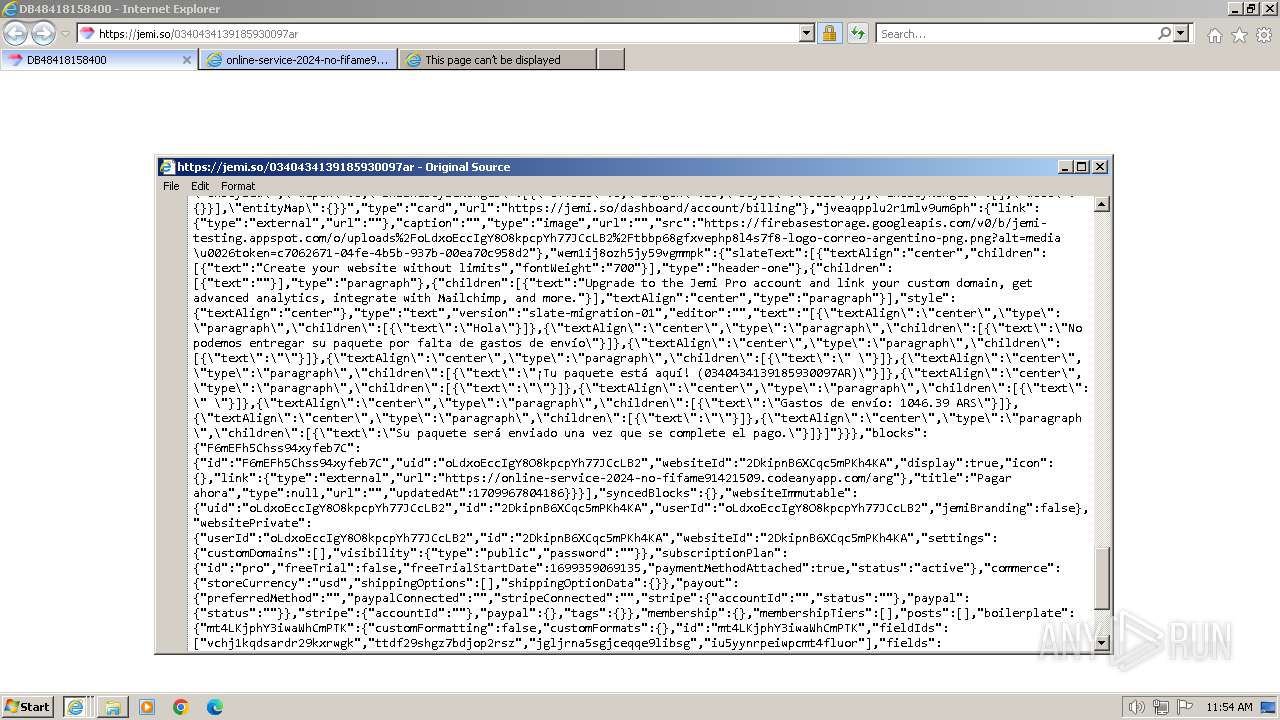Click the "websitePrivate" key text
This screenshot has height=720, width=1280.
coord(250,523)
